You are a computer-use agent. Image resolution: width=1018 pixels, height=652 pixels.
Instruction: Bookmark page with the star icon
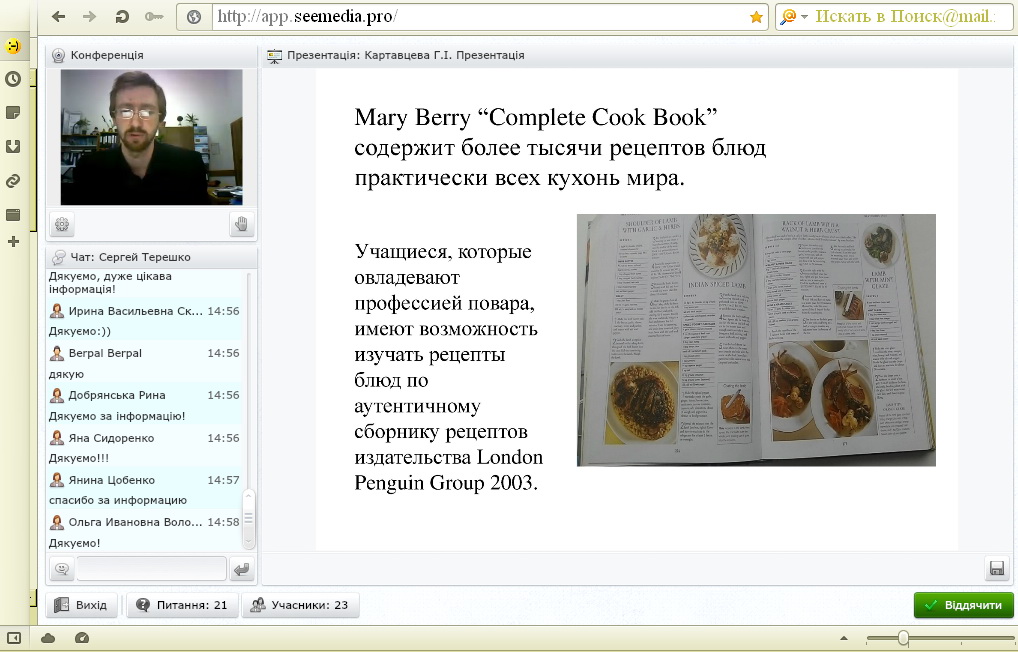point(756,17)
